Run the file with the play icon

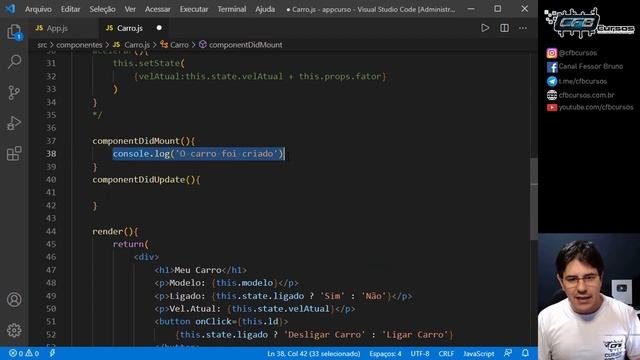[485, 28]
